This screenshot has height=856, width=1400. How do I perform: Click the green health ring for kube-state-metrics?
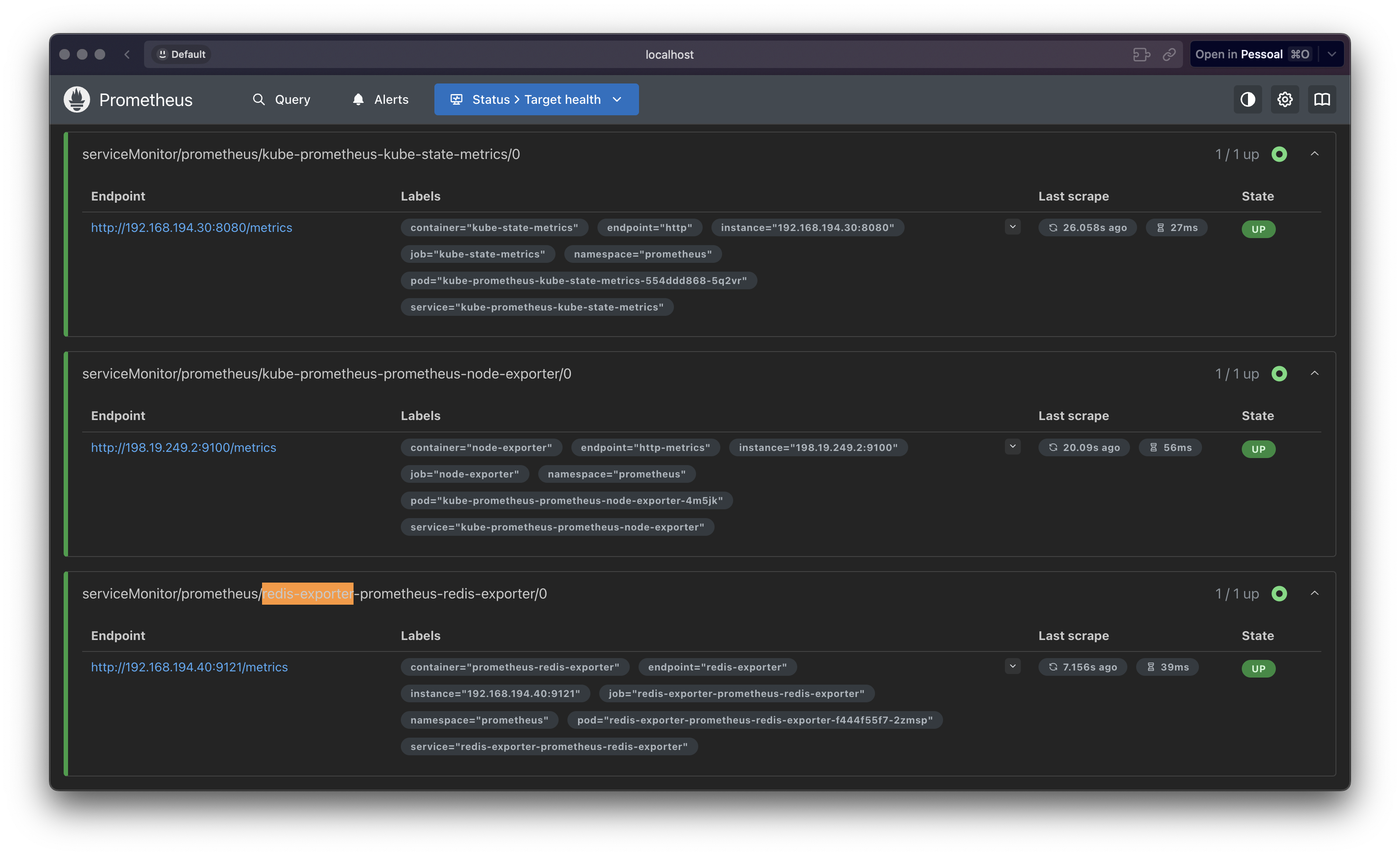point(1279,155)
